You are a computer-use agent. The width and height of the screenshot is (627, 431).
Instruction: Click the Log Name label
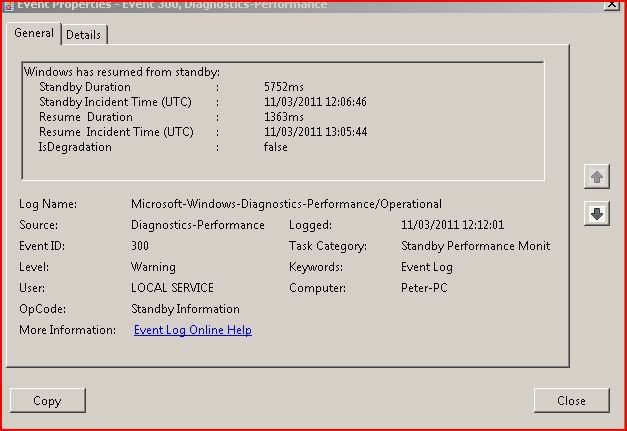(48, 204)
